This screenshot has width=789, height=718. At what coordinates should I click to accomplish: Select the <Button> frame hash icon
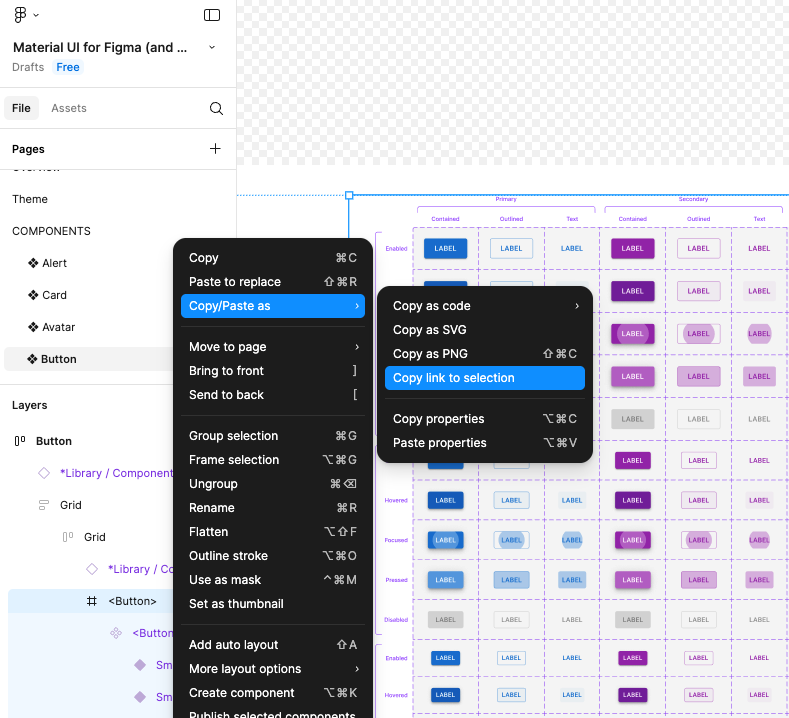92,601
